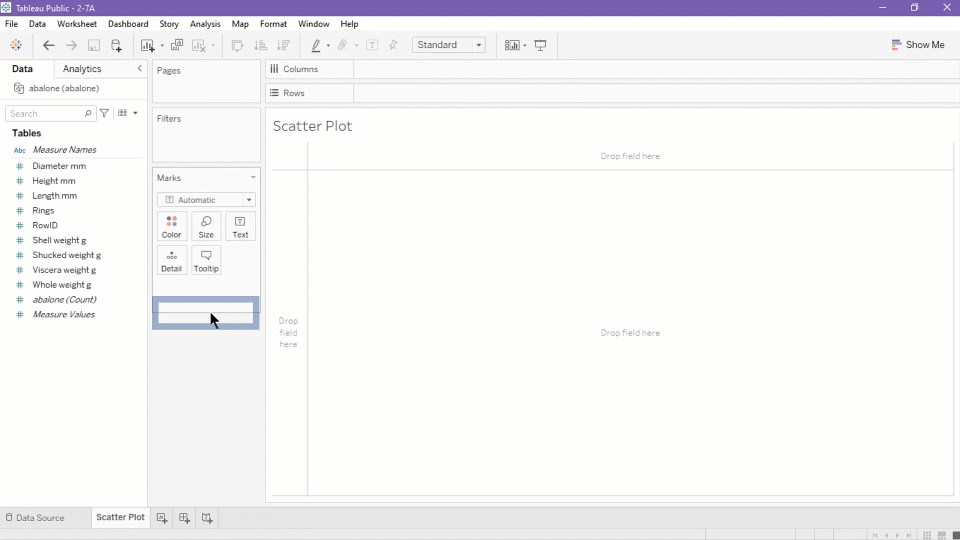Click the Text marks card button

point(240,227)
